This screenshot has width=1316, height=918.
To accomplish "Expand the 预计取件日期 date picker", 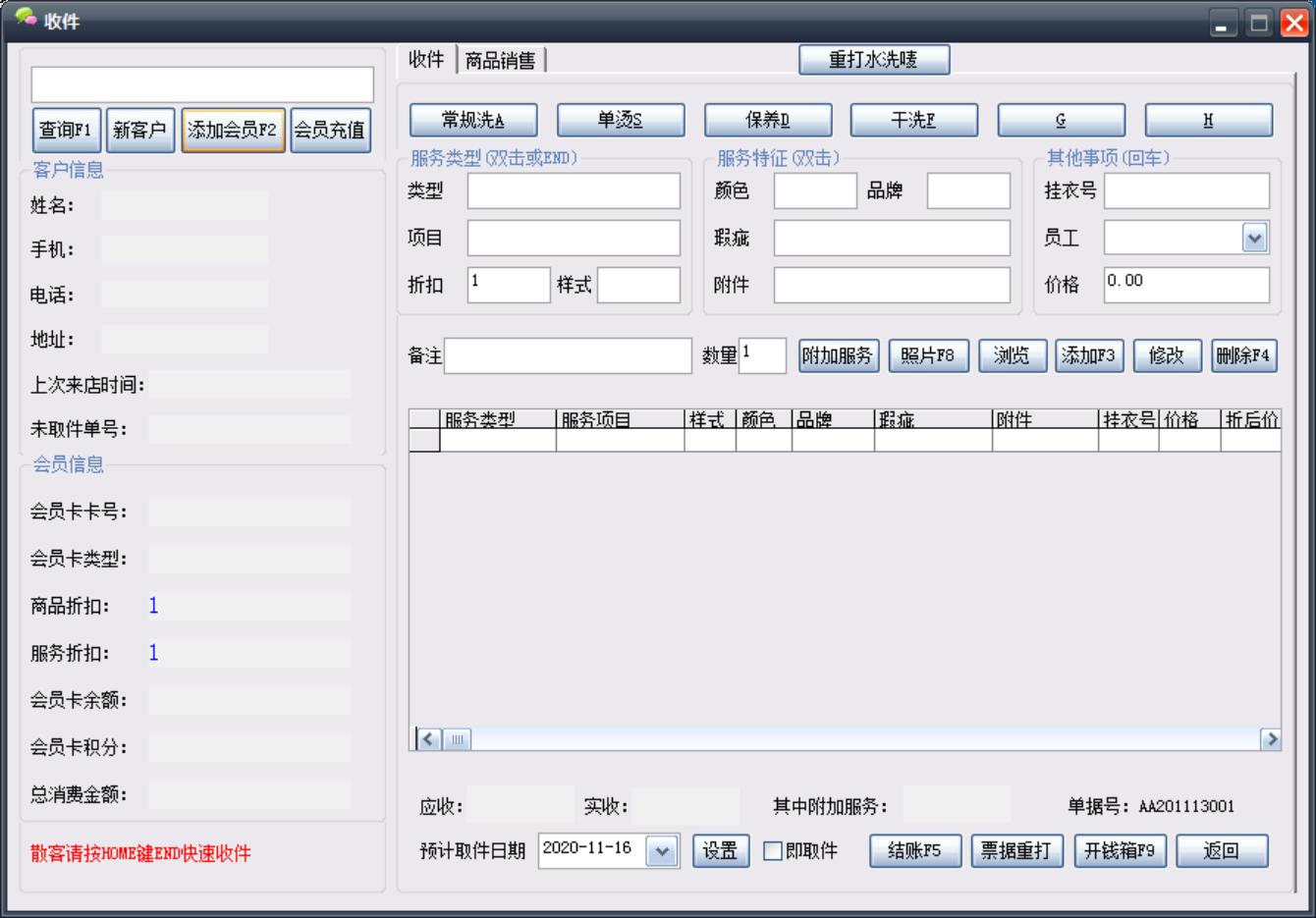I will coord(662,851).
